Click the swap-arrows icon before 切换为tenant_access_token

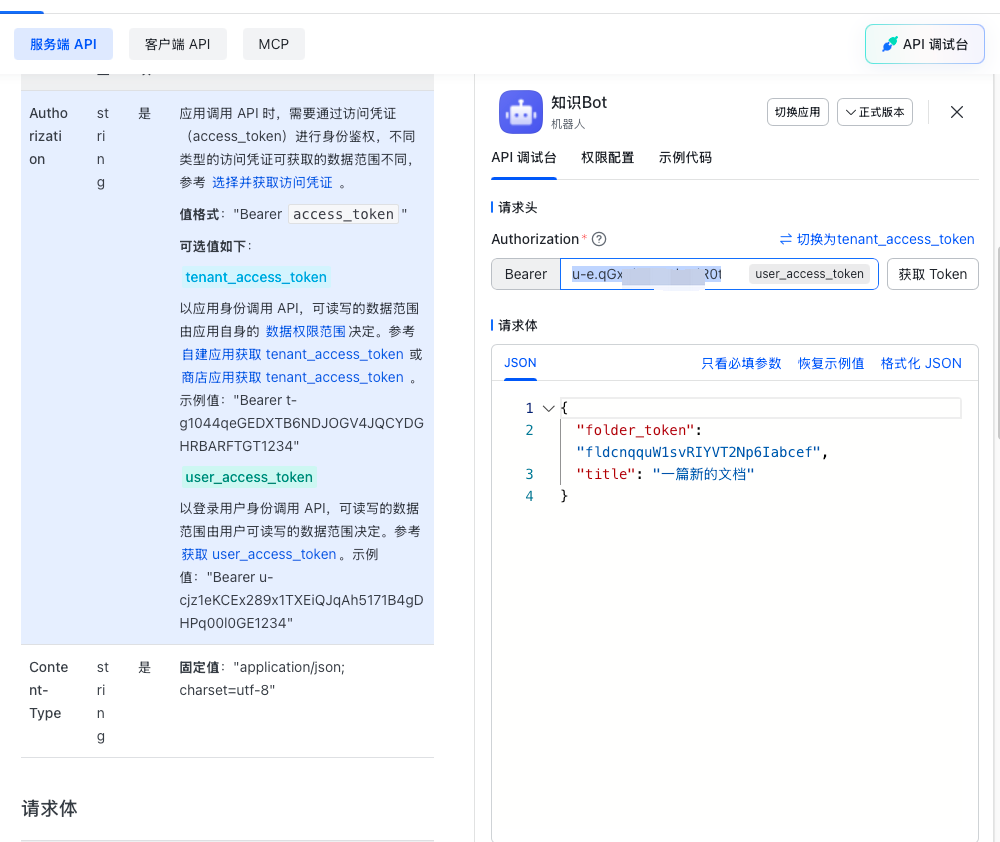787,239
